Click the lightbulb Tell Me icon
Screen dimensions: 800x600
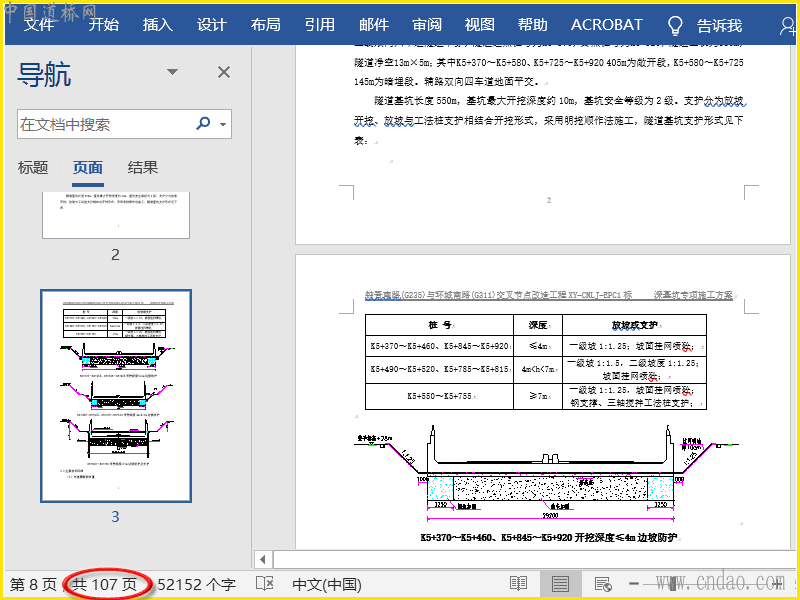point(675,24)
